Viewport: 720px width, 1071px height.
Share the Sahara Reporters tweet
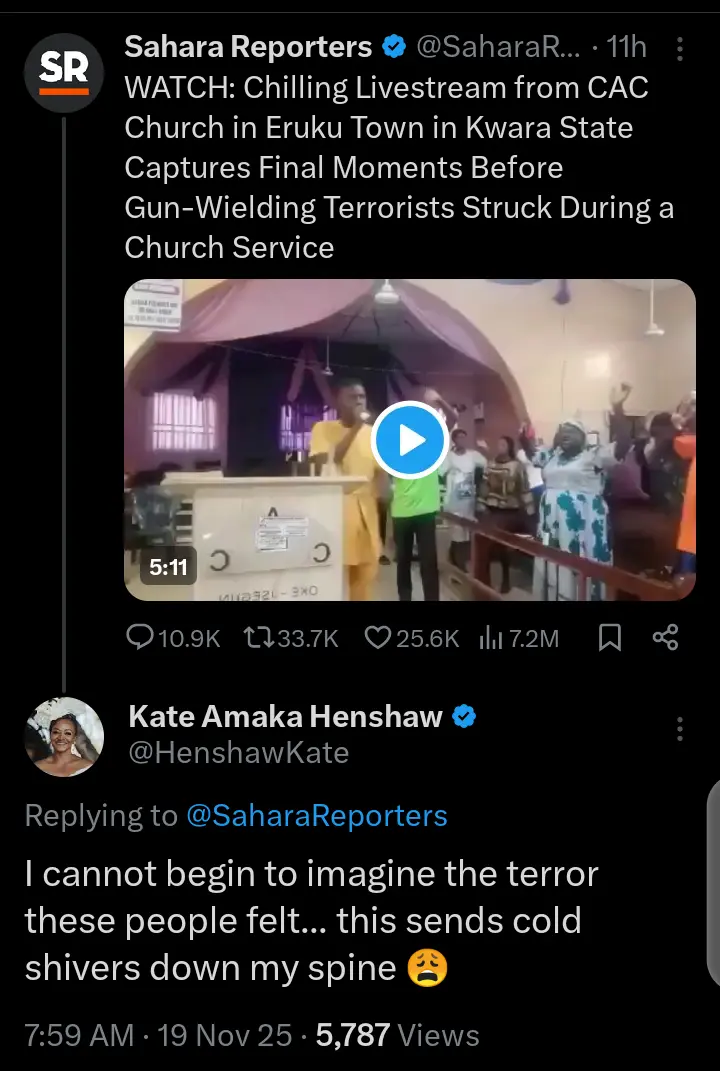665,638
